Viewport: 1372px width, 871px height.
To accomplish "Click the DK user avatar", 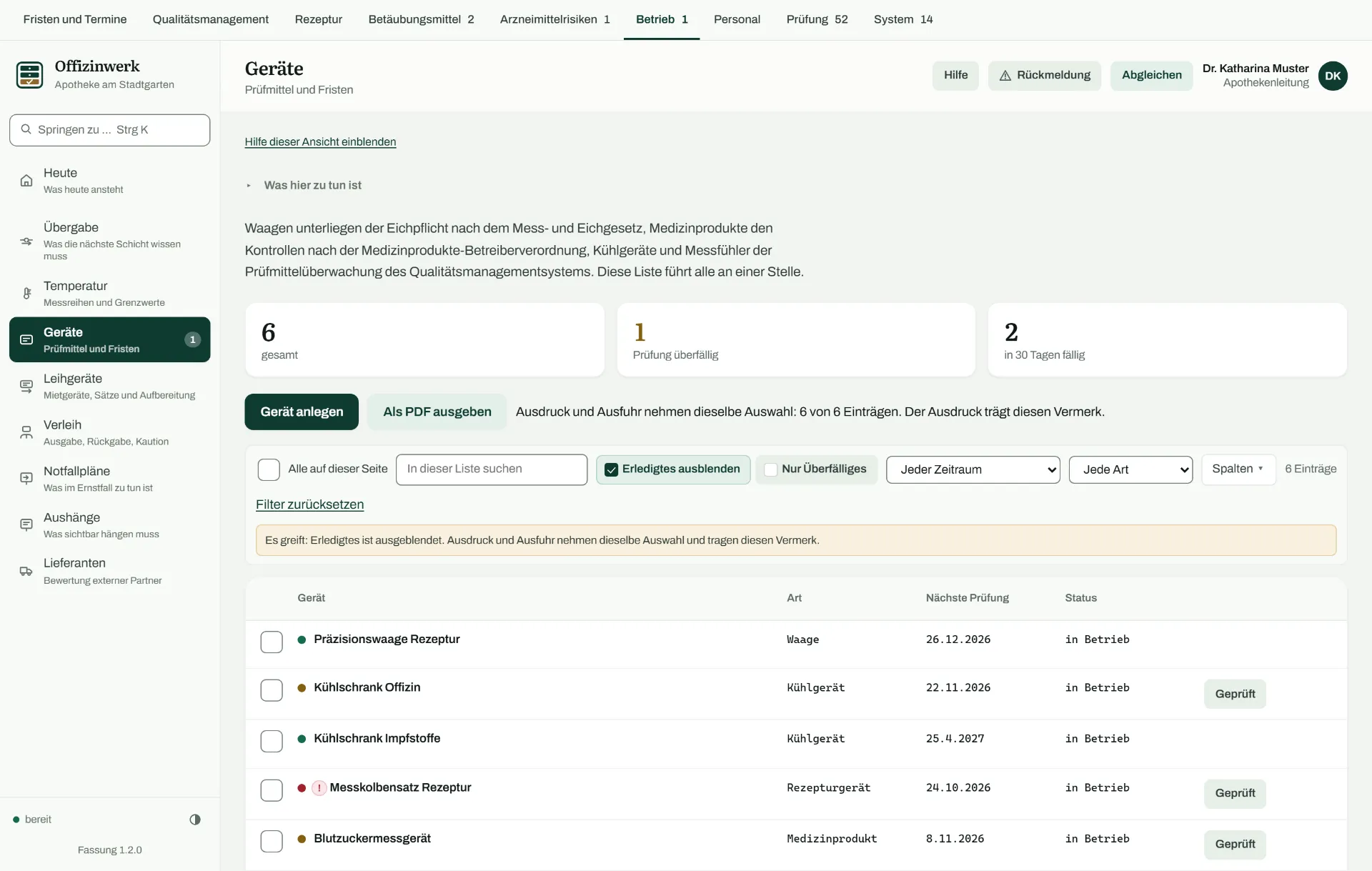I will 1333,76.
